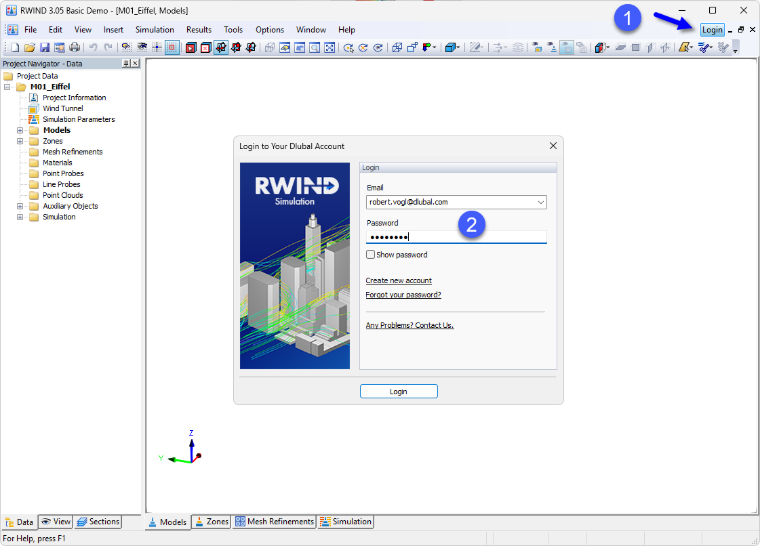
Task: Close the Login to Your Dlubal Account dialog
Action: point(553,146)
